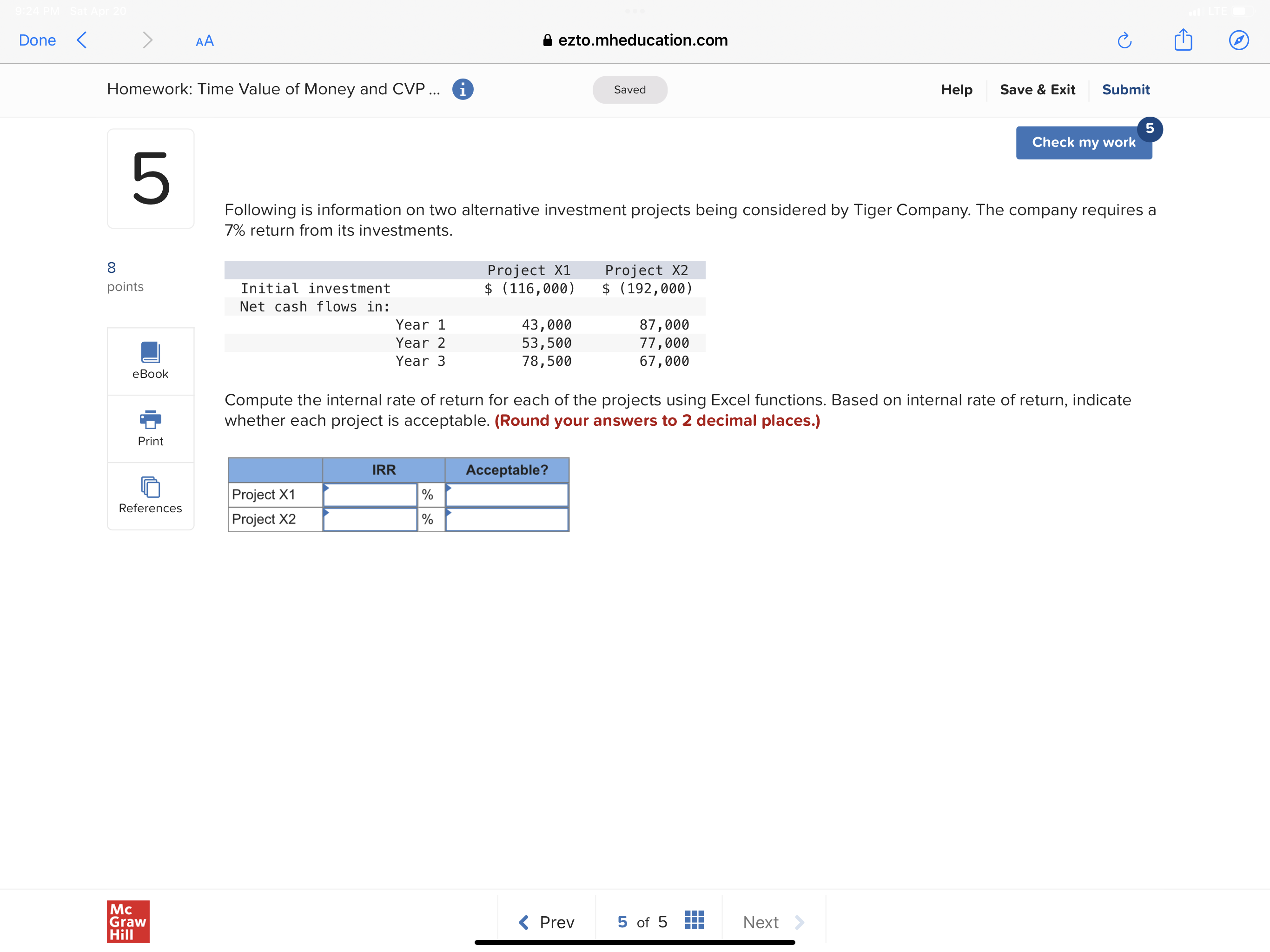Image resolution: width=1270 pixels, height=952 pixels.
Task: Click the Project X2 IRR input field
Action: (370, 520)
